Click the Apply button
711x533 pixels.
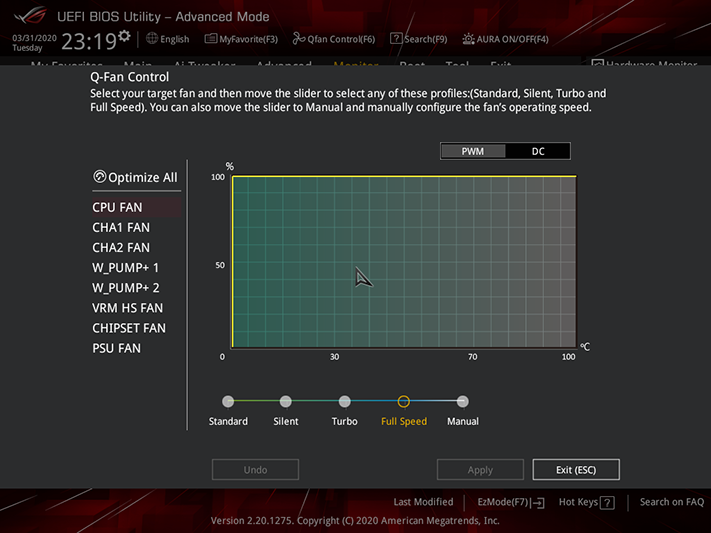[480, 469]
